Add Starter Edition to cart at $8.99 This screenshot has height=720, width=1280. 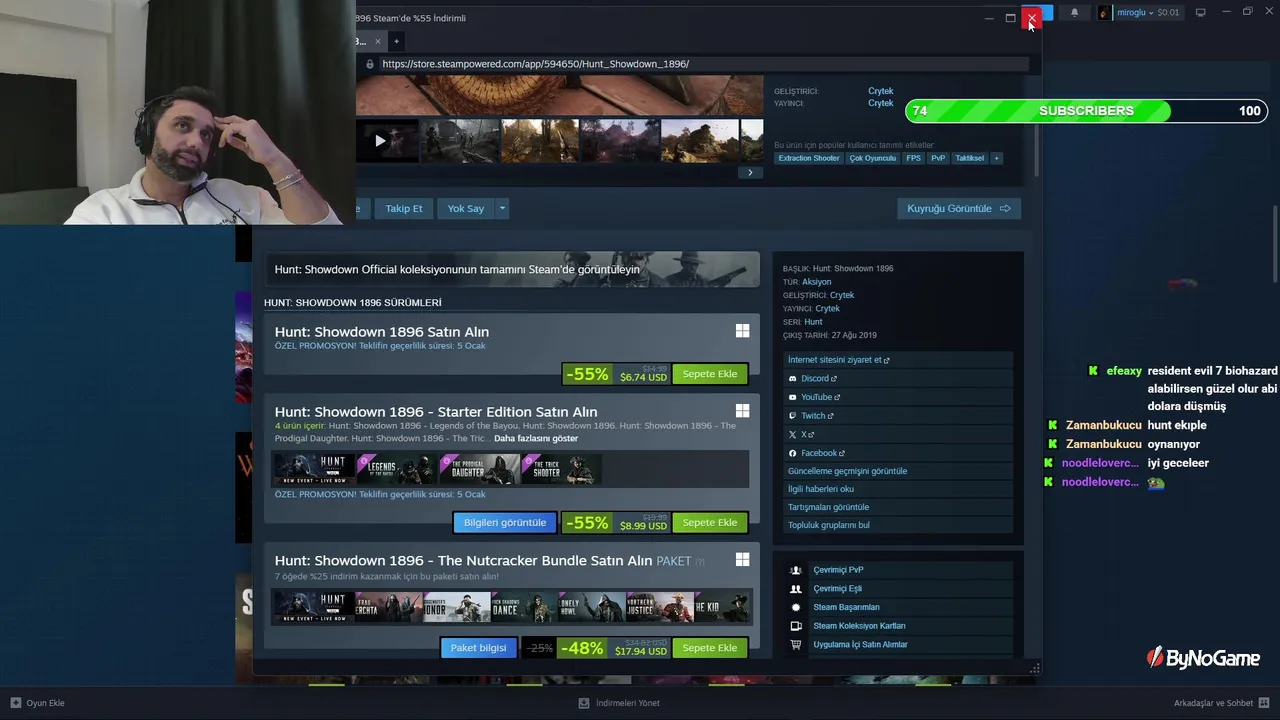pyautogui.click(x=710, y=523)
